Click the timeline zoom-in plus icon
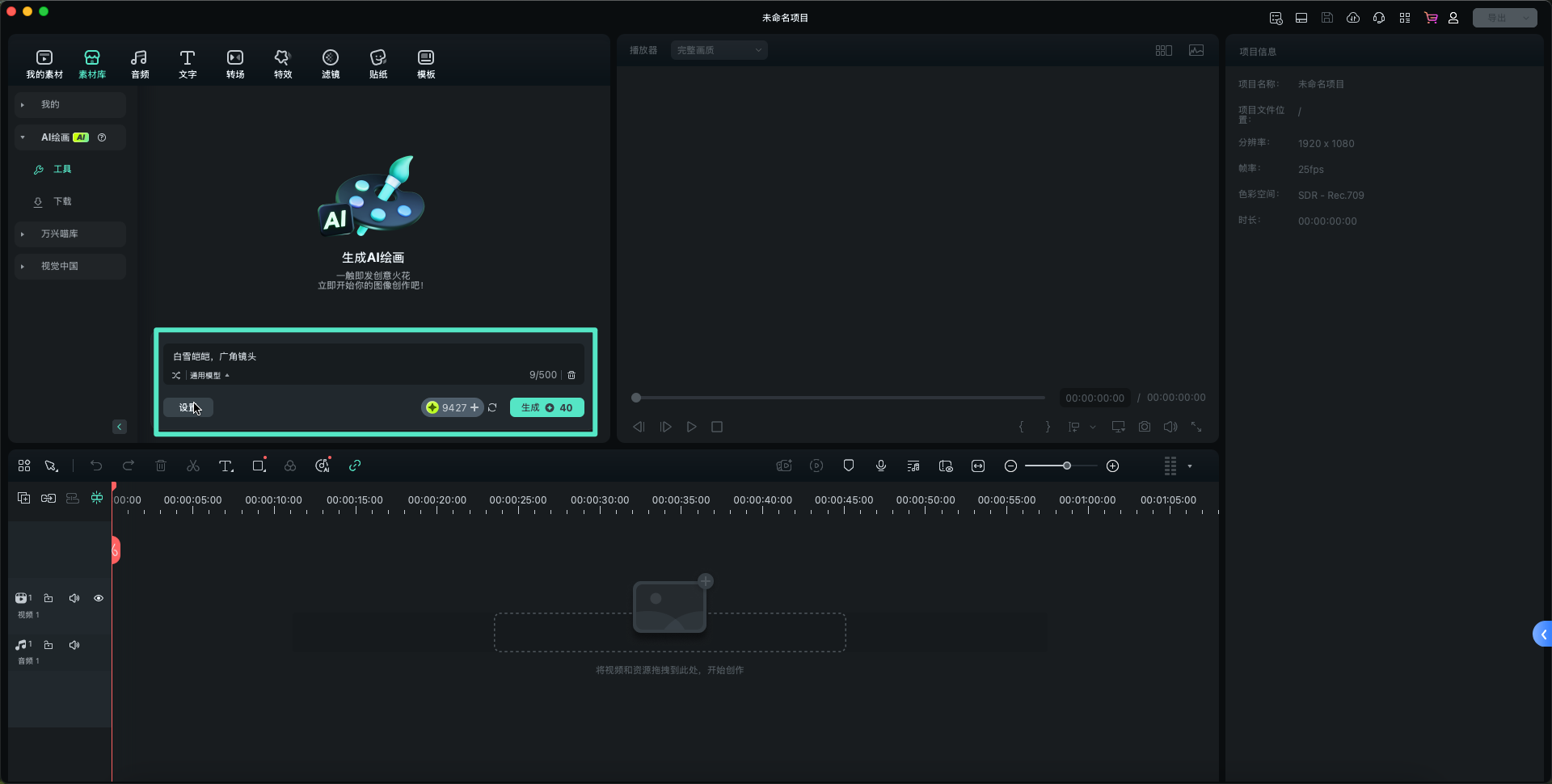 (1113, 466)
